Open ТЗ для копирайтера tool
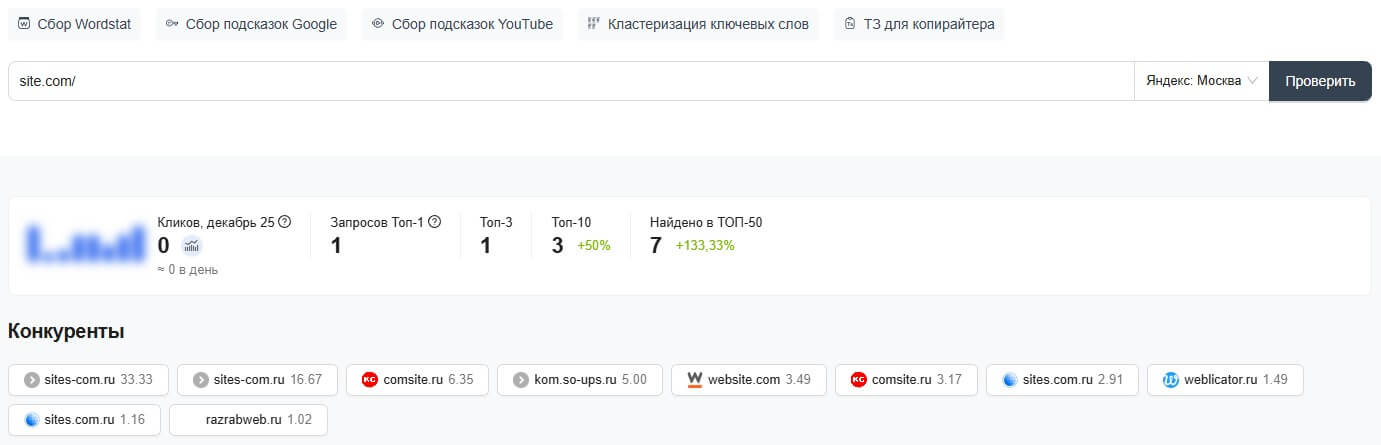Viewport: 1381px width, 445px height. (919, 24)
